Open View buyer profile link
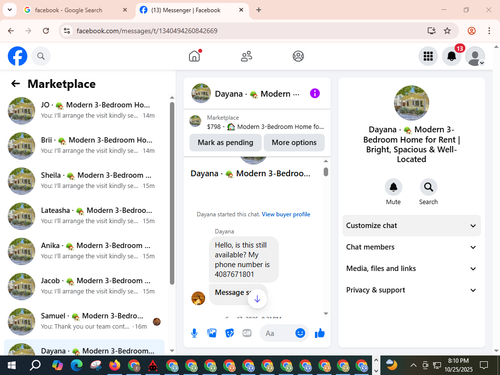Image resolution: width=500 pixels, height=375 pixels. click(286, 214)
